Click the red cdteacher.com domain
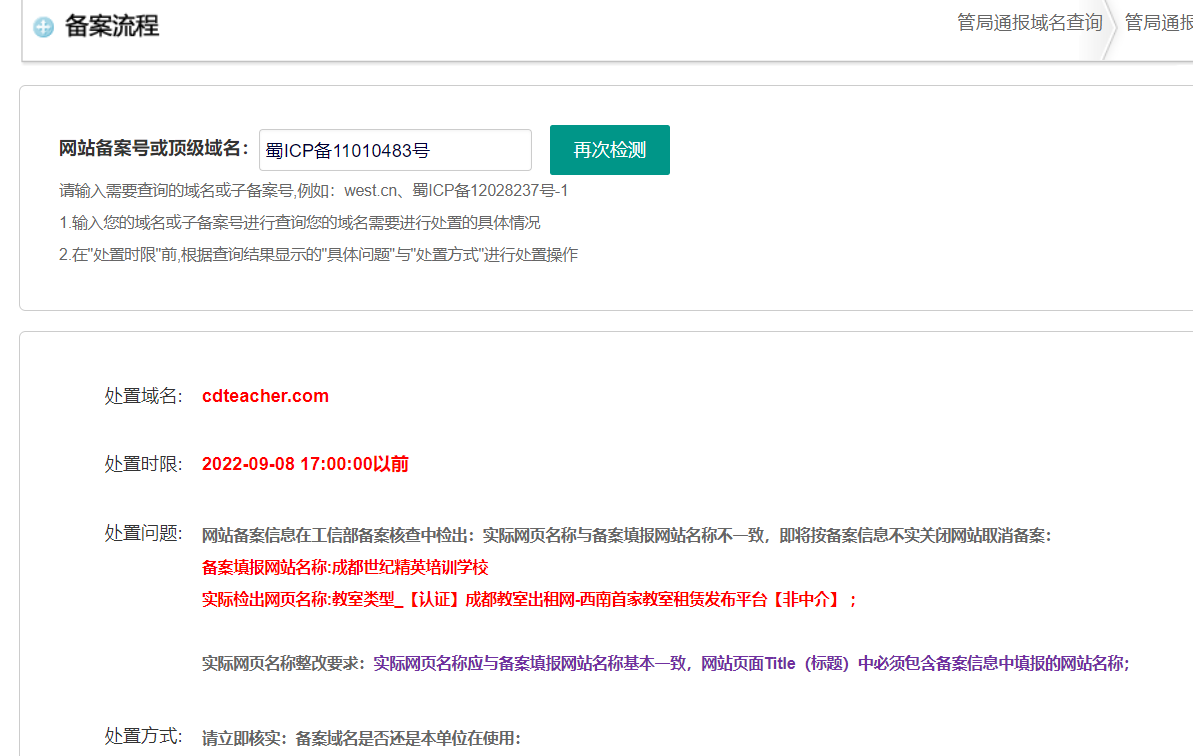The height and width of the screenshot is (756, 1193). coord(265,396)
